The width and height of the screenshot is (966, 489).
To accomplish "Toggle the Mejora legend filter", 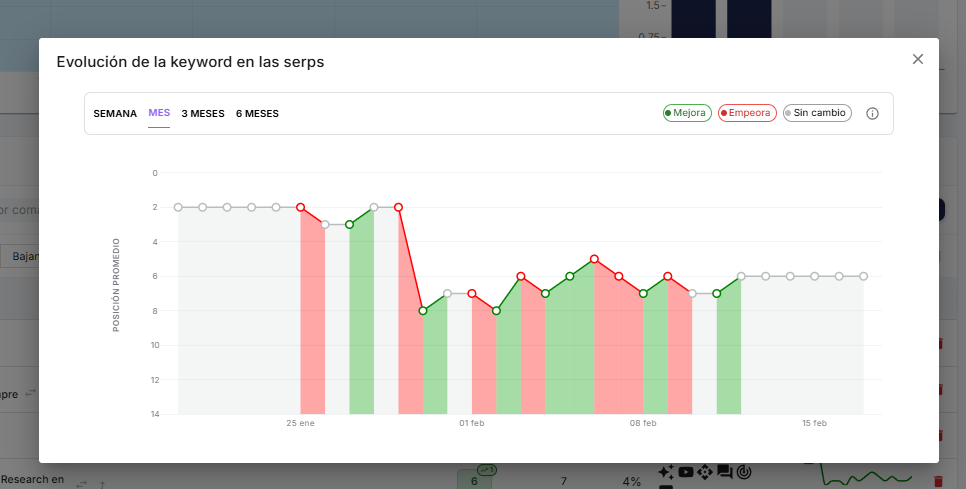I will click(687, 113).
